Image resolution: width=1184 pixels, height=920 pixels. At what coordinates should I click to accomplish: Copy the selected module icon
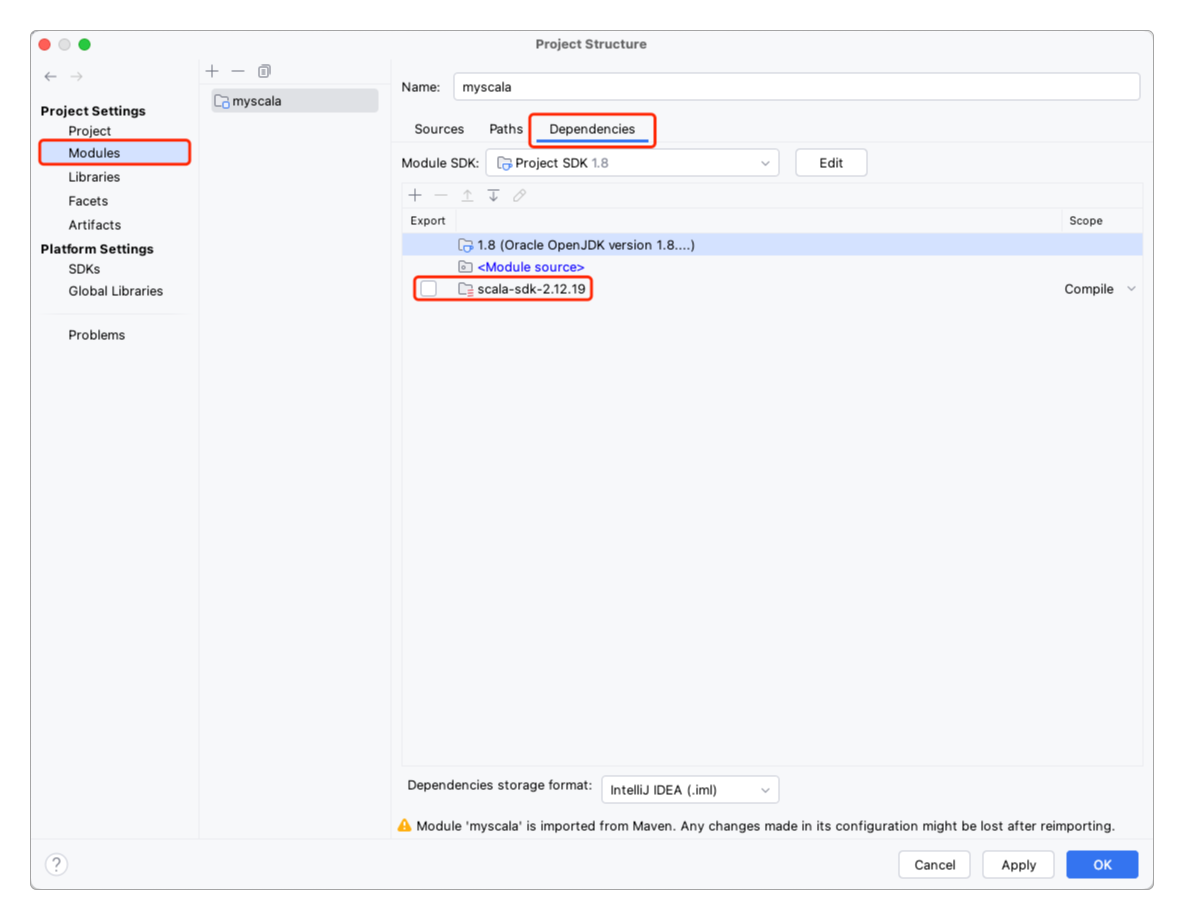tap(264, 71)
